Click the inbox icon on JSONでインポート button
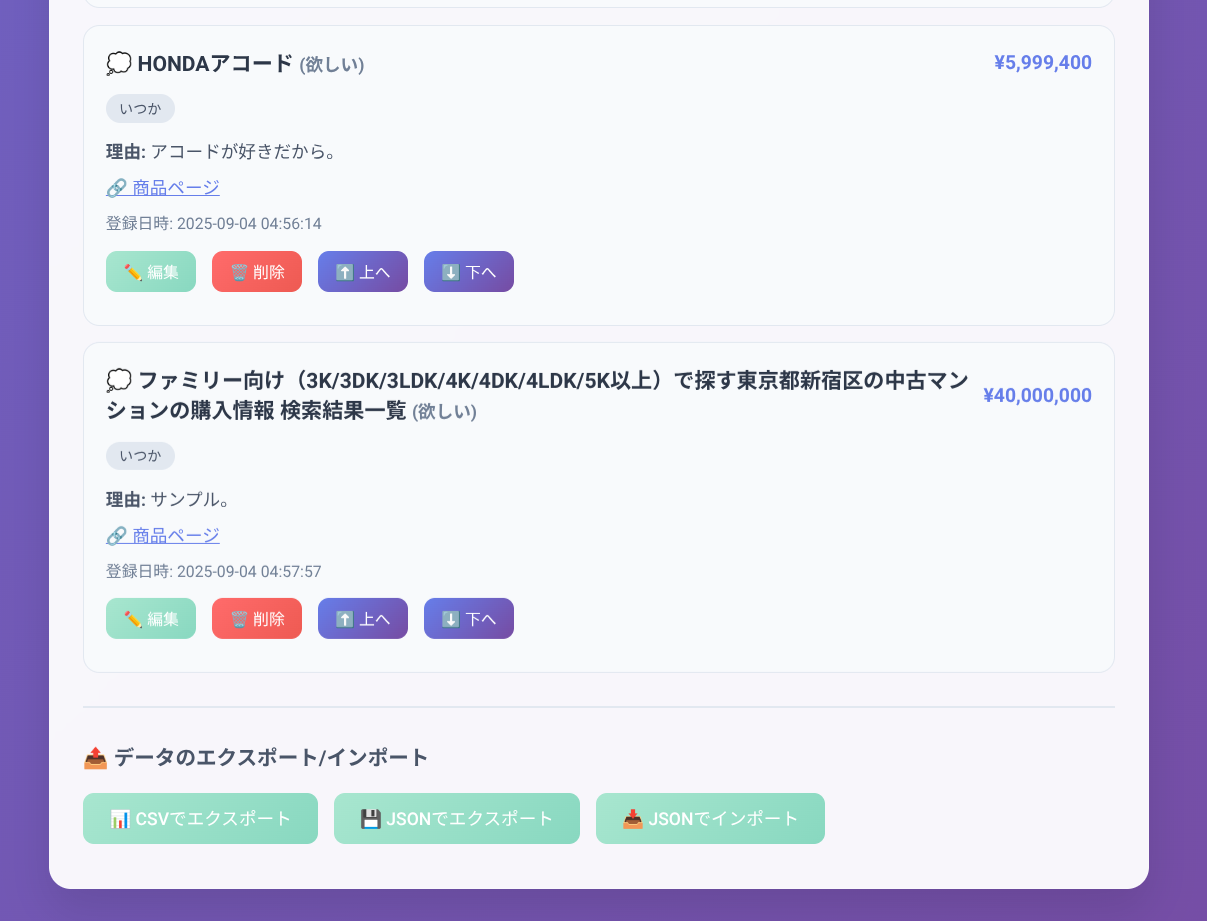 [633, 818]
